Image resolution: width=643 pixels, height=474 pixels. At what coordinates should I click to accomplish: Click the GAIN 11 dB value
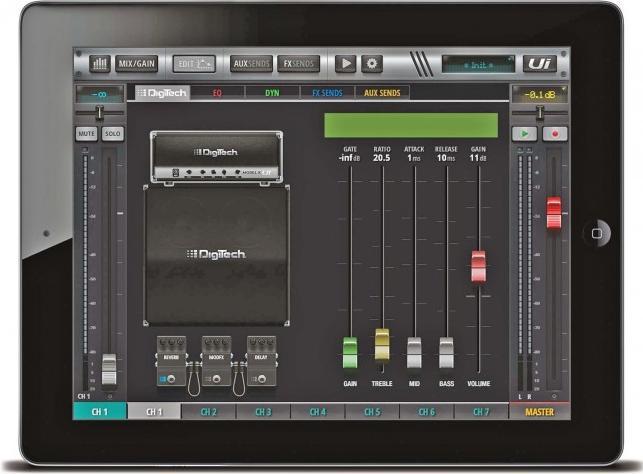tap(478, 158)
